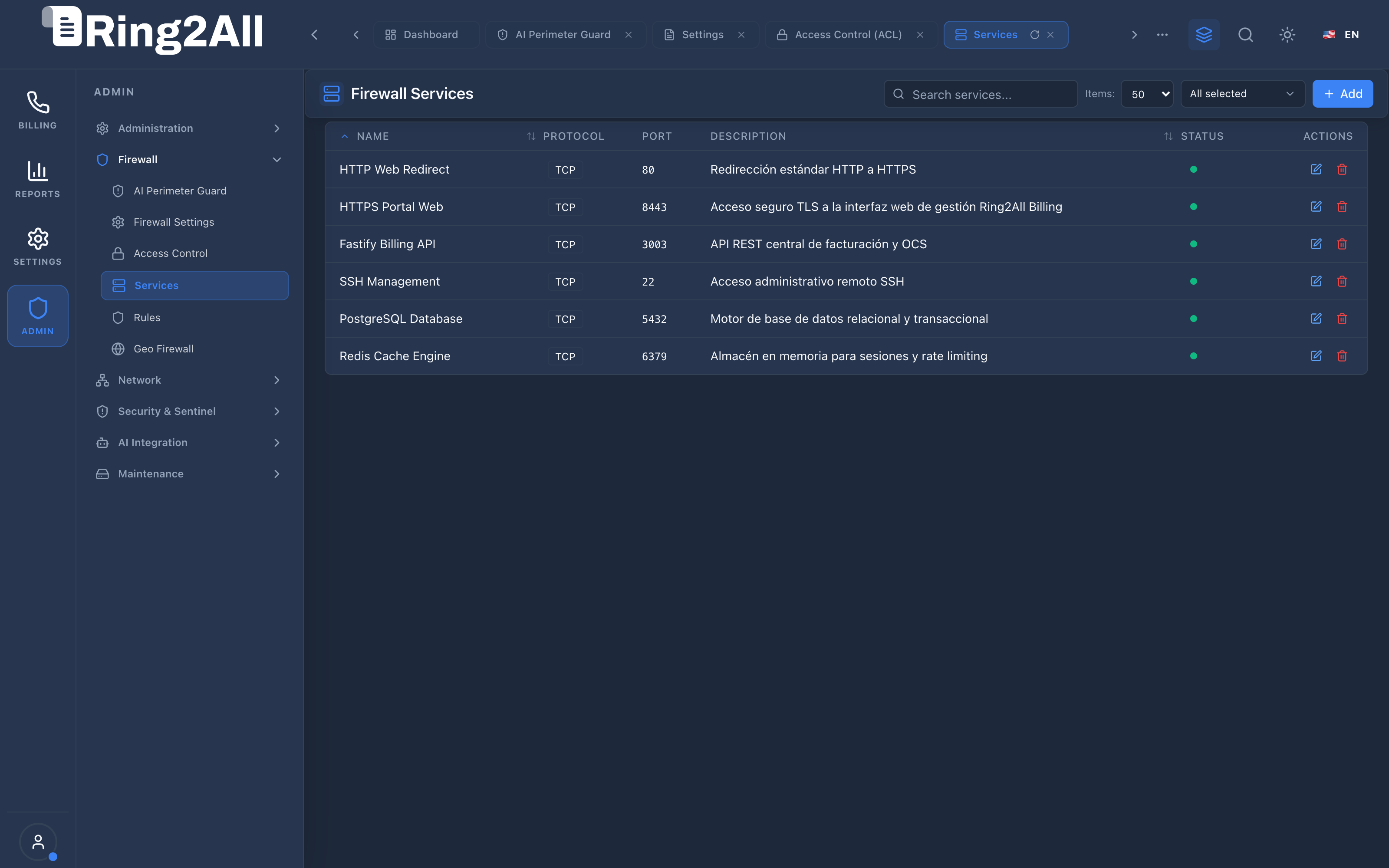Switch to the Dashboard tab
Screen dimensions: 1389x868
tap(426, 34)
